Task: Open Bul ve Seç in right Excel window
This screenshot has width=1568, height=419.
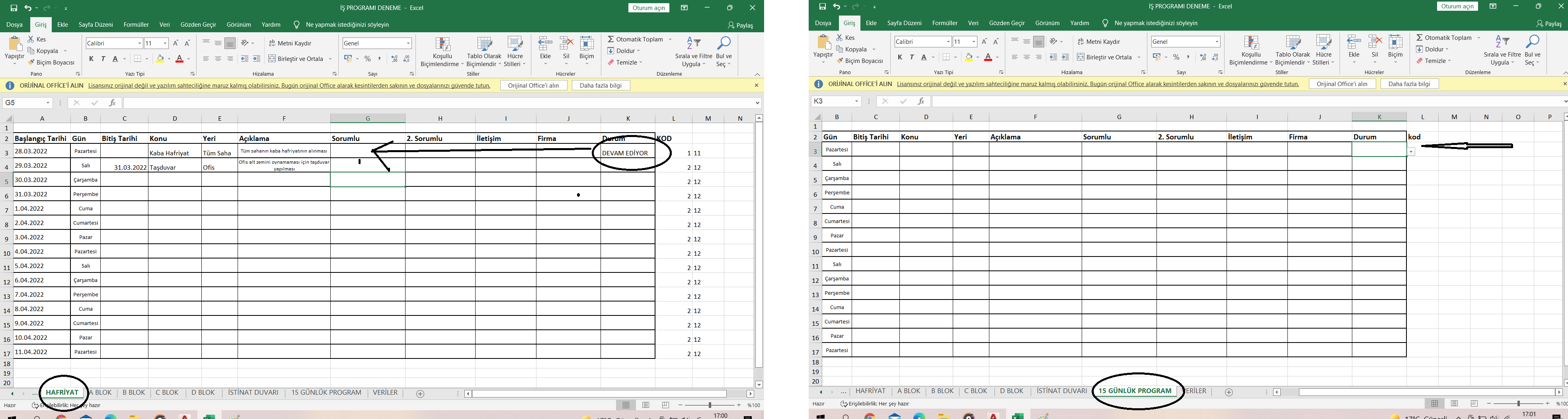Action: (1532, 51)
